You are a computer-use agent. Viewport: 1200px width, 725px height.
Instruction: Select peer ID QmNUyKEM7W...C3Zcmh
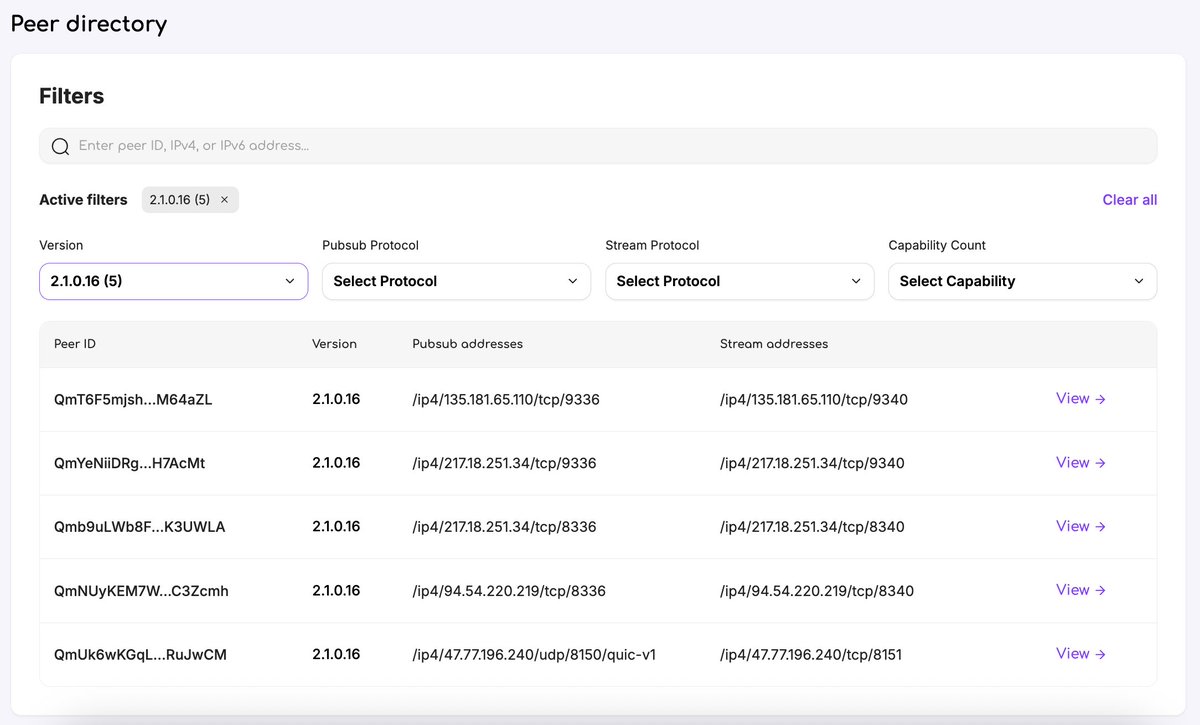141,591
